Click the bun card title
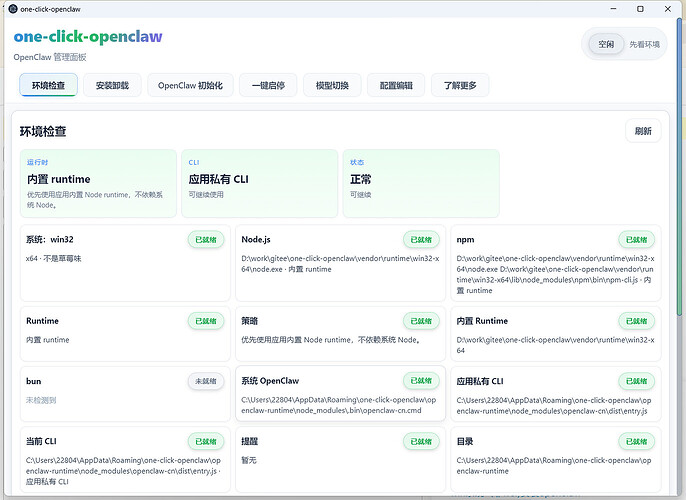This screenshot has height=500, width=686. pyautogui.click(x=34, y=381)
